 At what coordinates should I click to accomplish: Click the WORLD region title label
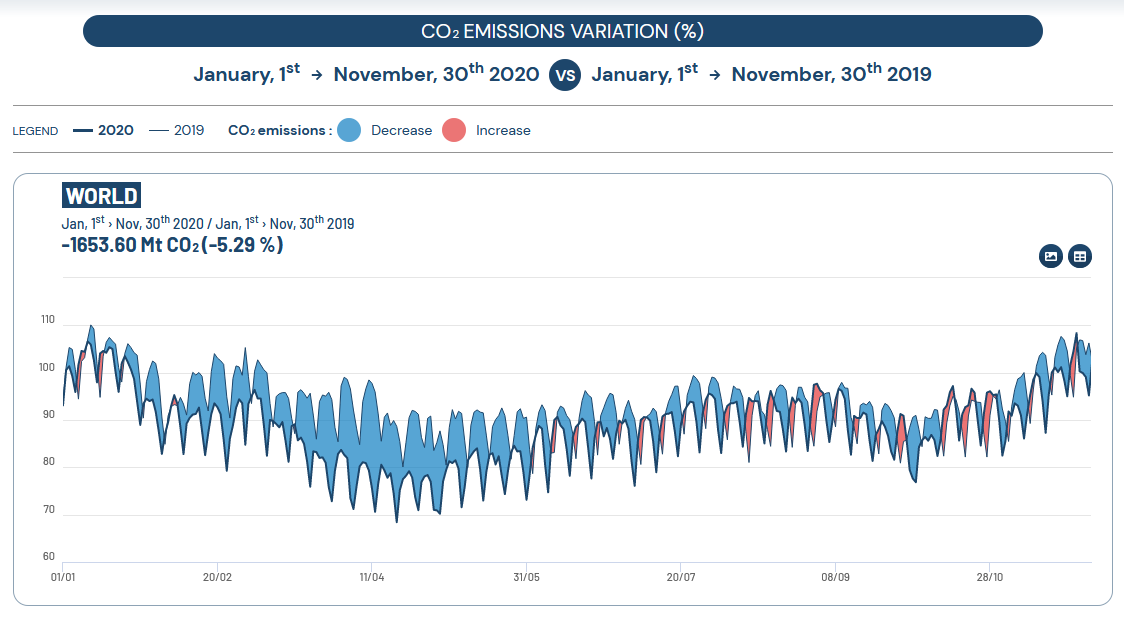[x=102, y=195]
